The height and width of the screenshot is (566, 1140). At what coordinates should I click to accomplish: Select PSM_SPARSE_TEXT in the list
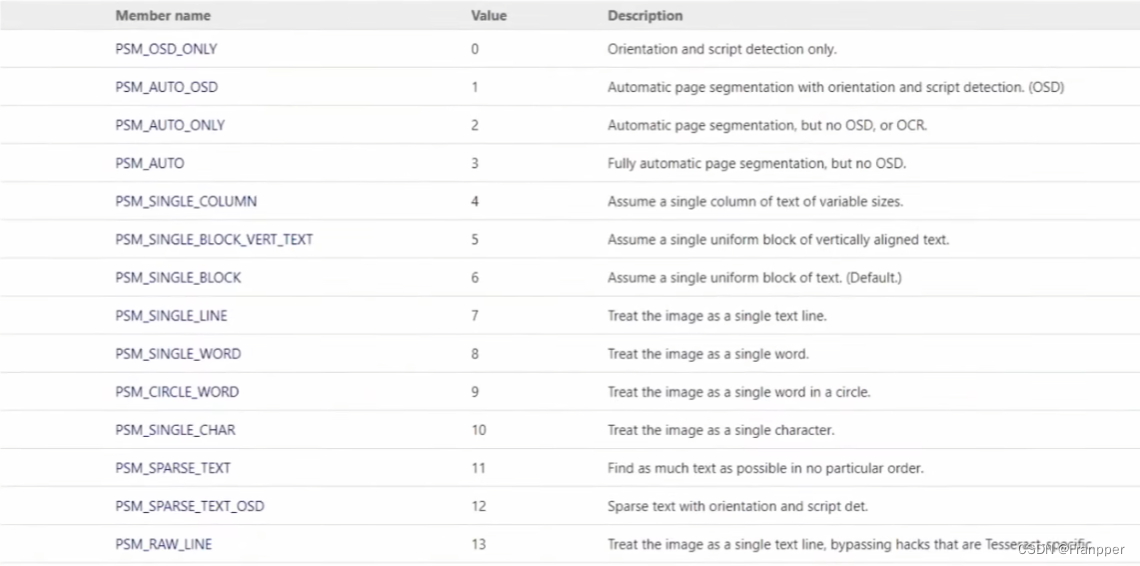[172, 468]
